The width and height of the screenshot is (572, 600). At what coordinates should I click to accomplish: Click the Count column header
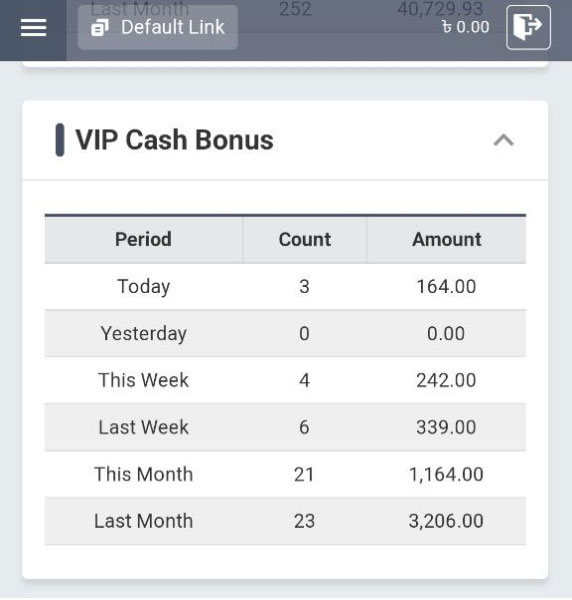[305, 240]
